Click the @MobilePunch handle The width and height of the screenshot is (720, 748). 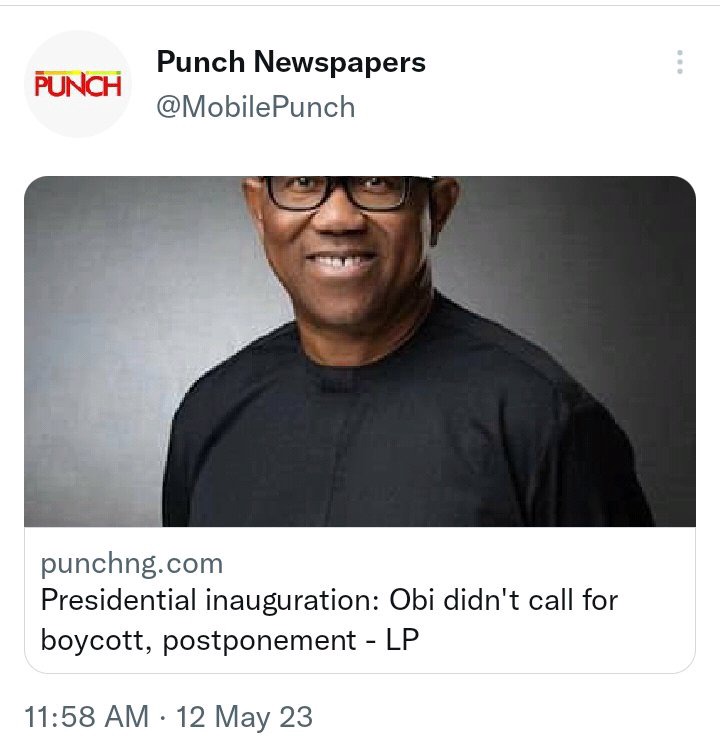pos(256,106)
